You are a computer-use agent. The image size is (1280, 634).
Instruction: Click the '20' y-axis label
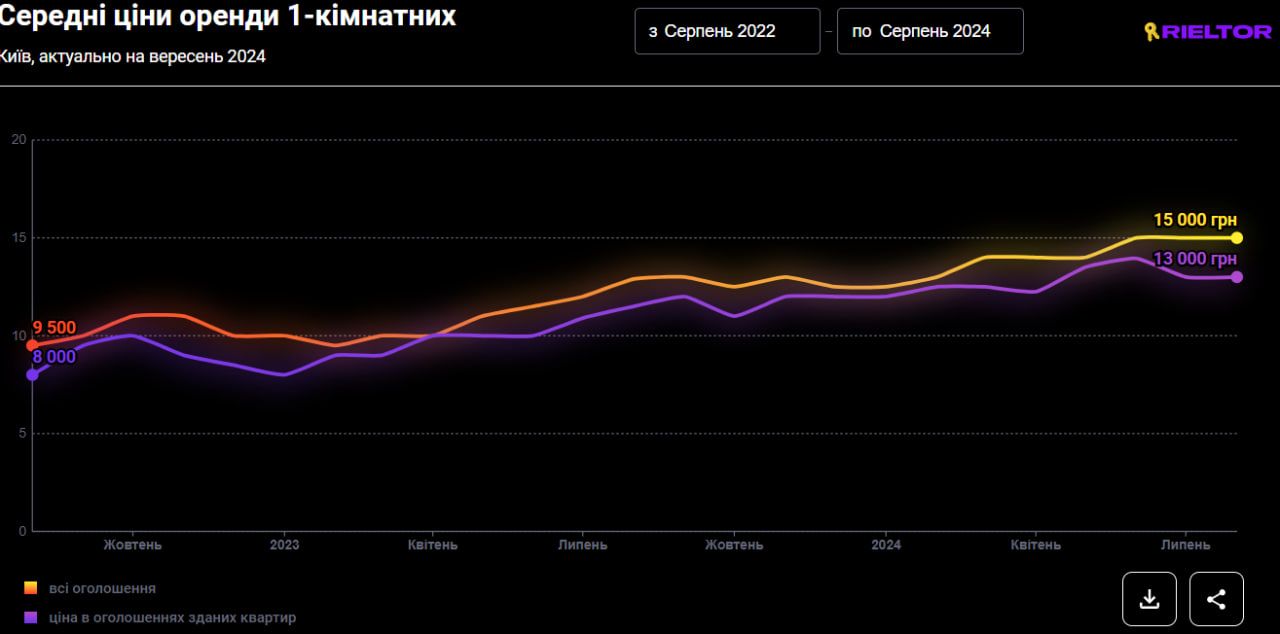pos(18,139)
